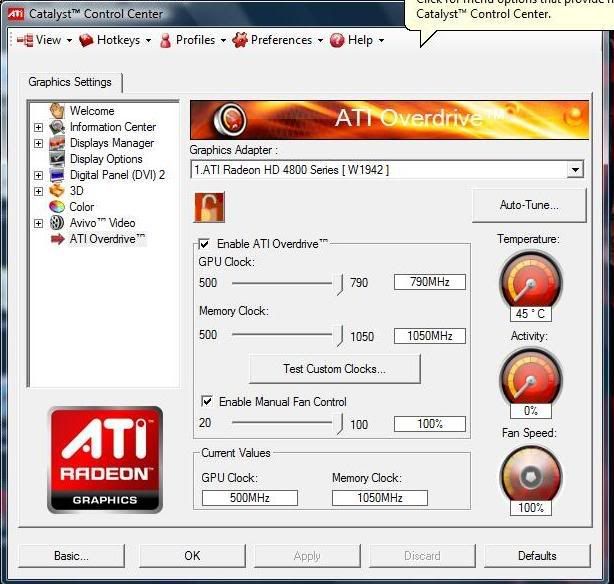Screen dimensions: 614x584
Task: Expand the 3D tree node
Action: (38, 191)
